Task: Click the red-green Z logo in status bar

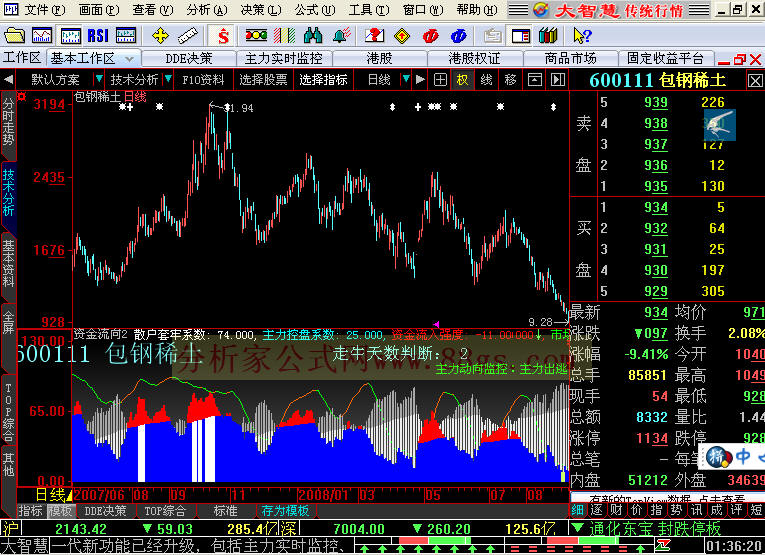Action: click(664, 545)
